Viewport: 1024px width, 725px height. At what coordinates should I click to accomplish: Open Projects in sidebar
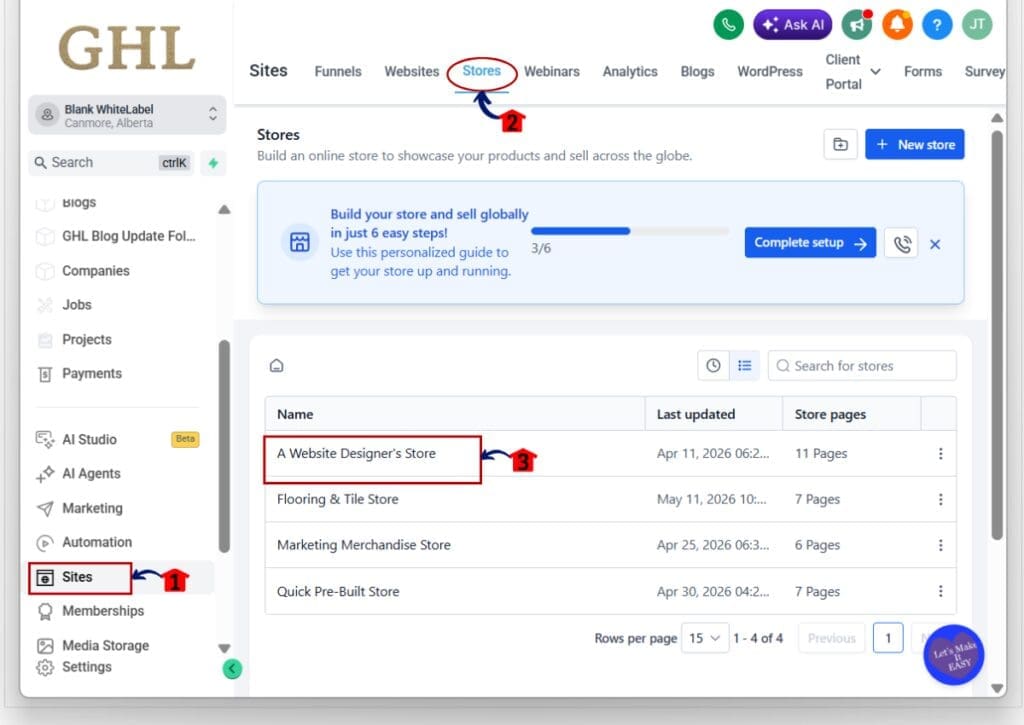click(x=86, y=340)
